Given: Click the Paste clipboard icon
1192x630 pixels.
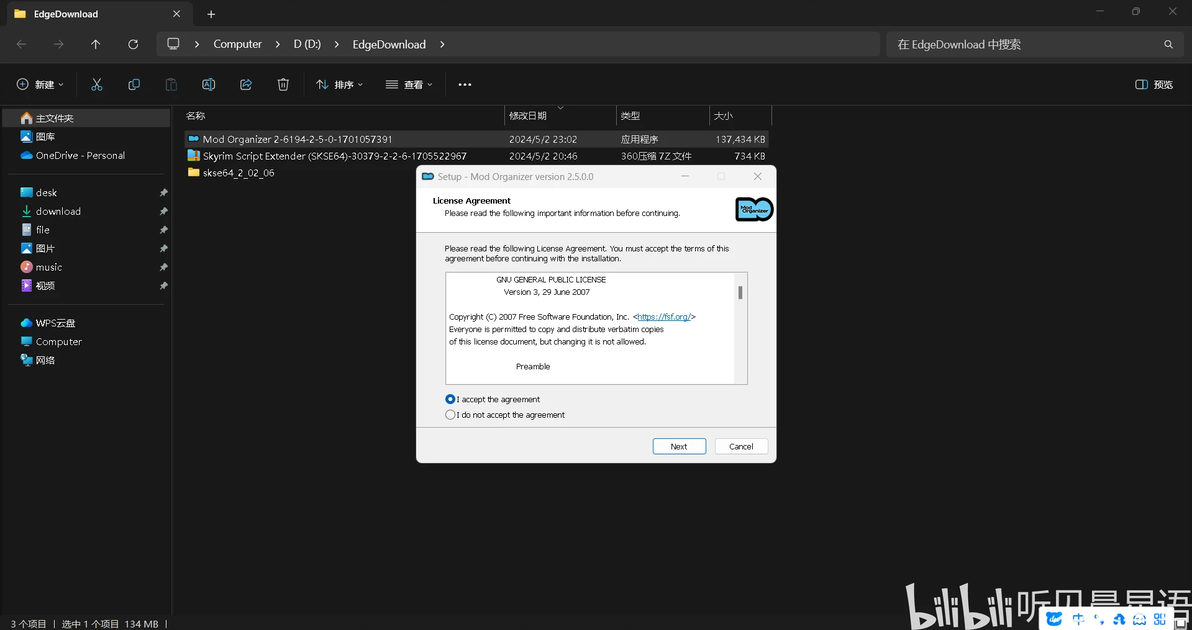Looking at the screenshot, I should click(171, 84).
